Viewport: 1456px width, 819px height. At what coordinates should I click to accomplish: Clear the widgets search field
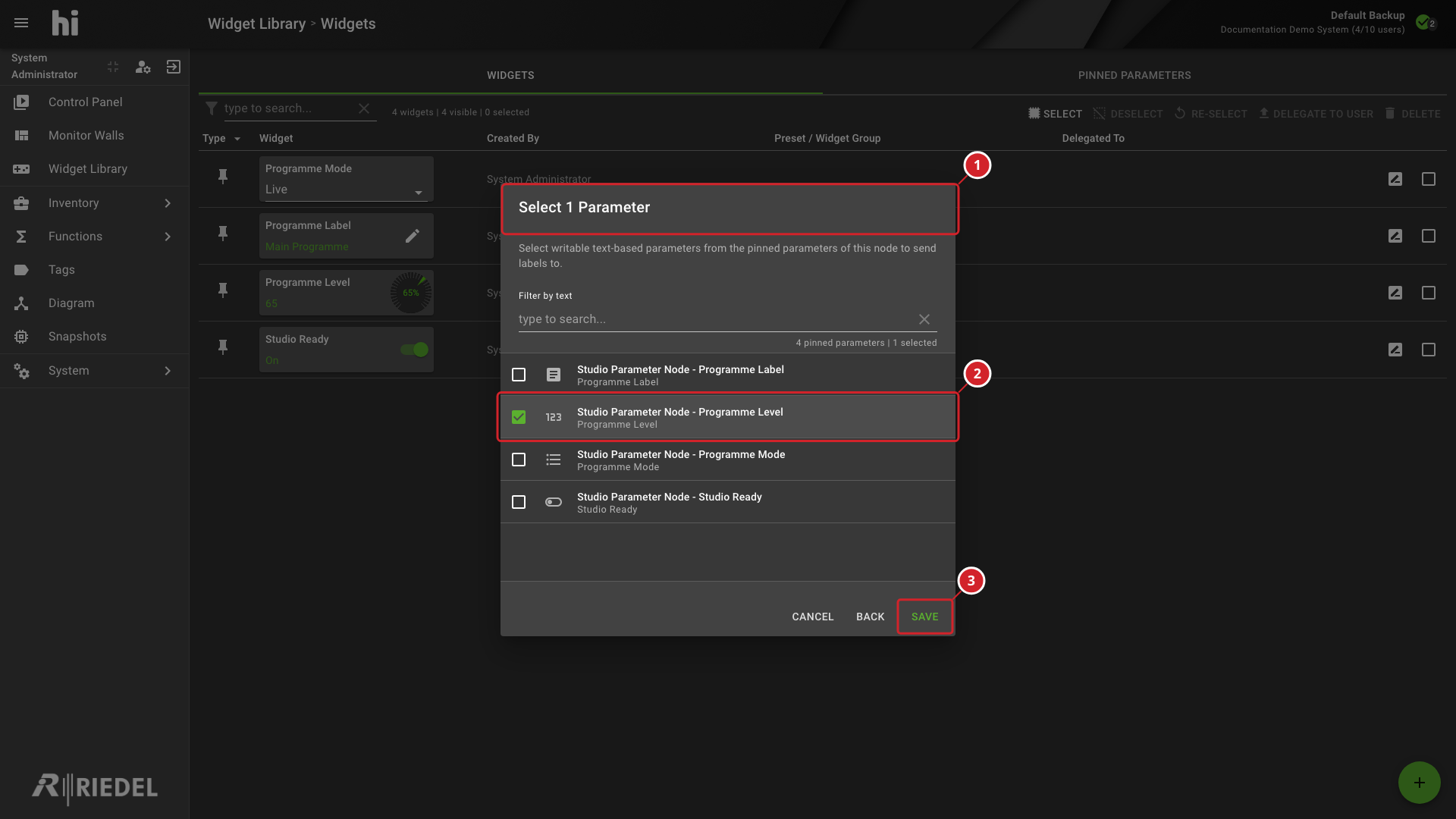coord(364,108)
